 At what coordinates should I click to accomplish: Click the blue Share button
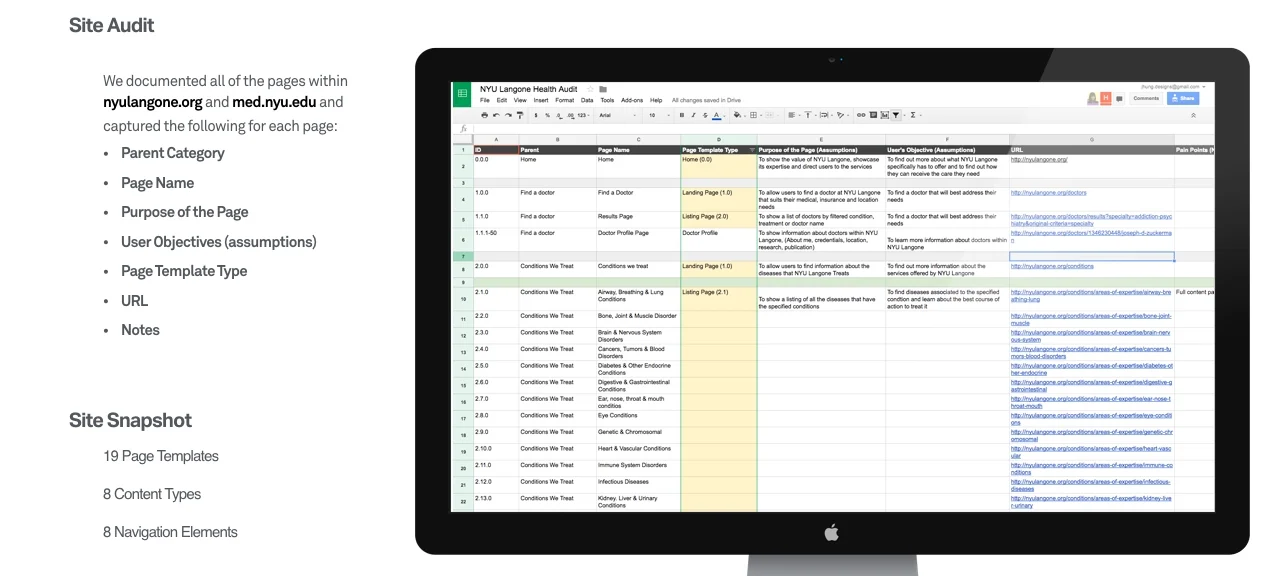click(1183, 98)
